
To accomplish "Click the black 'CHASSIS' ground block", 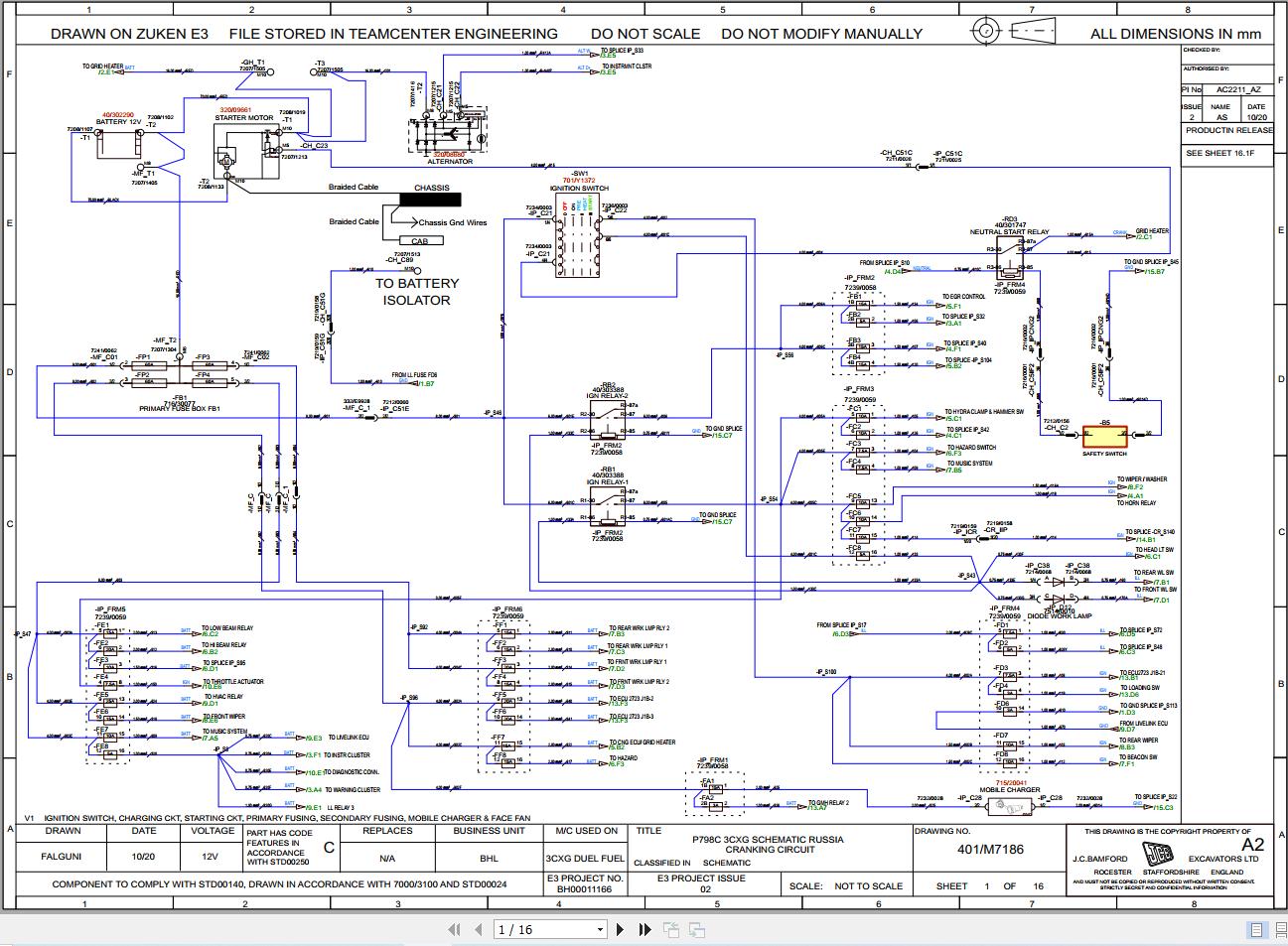I will (431, 199).
